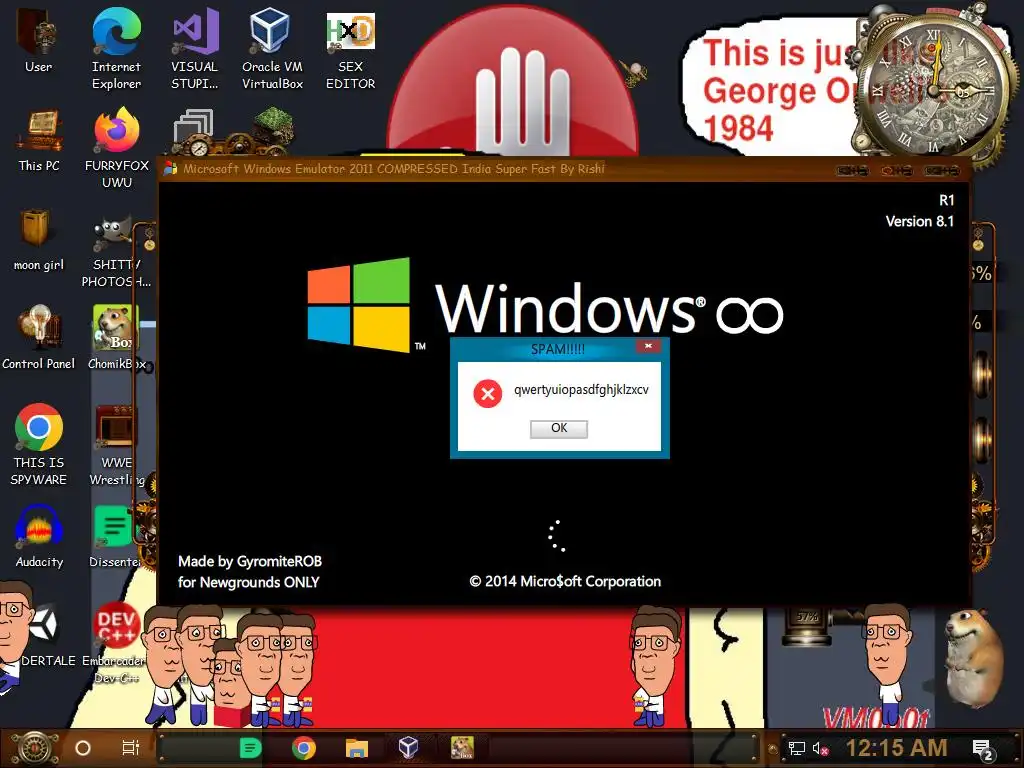The image size is (1024, 768).
Task: Open the SHITTY PHOTOSH... GIMP shortcut
Action: click(116, 252)
